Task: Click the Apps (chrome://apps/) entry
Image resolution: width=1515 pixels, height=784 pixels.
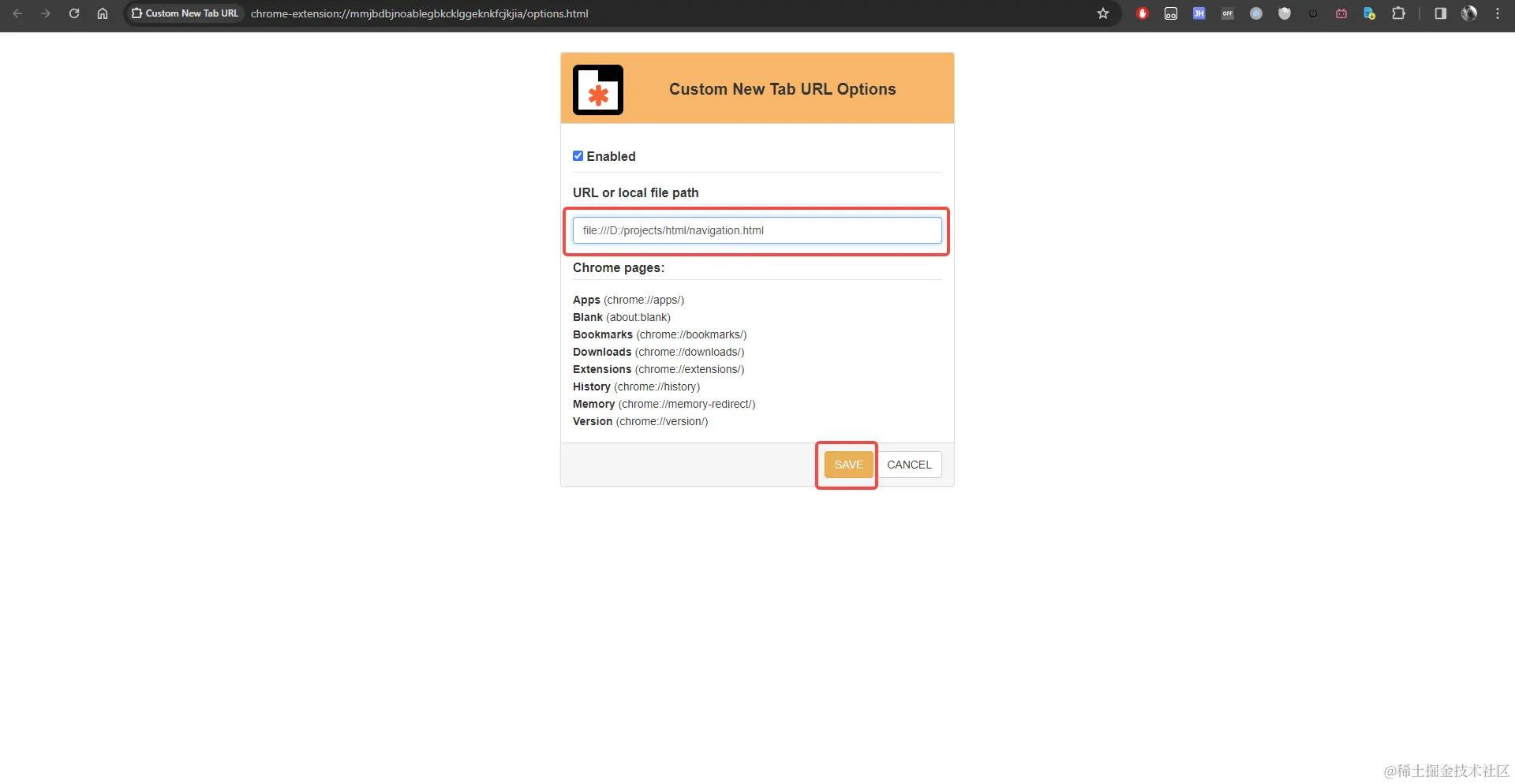Action: pyautogui.click(x=628, y=300)
